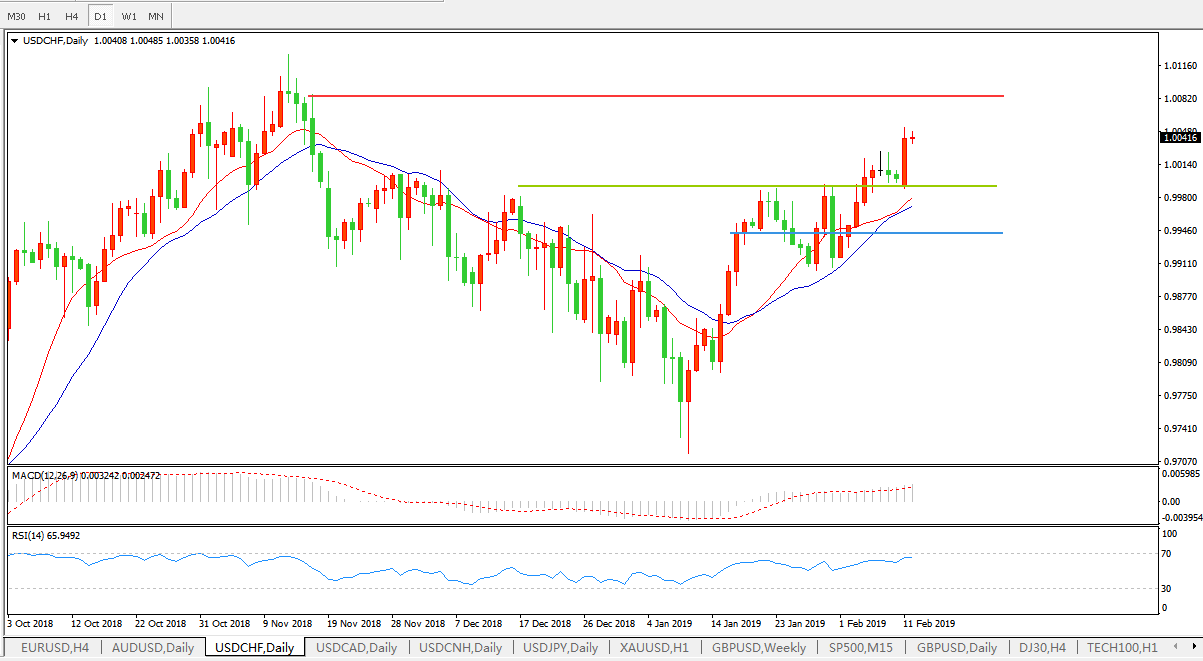Click the current price label 1.00416
Viewport: 1203px width, 661px height.
(x=1181, y=137)
